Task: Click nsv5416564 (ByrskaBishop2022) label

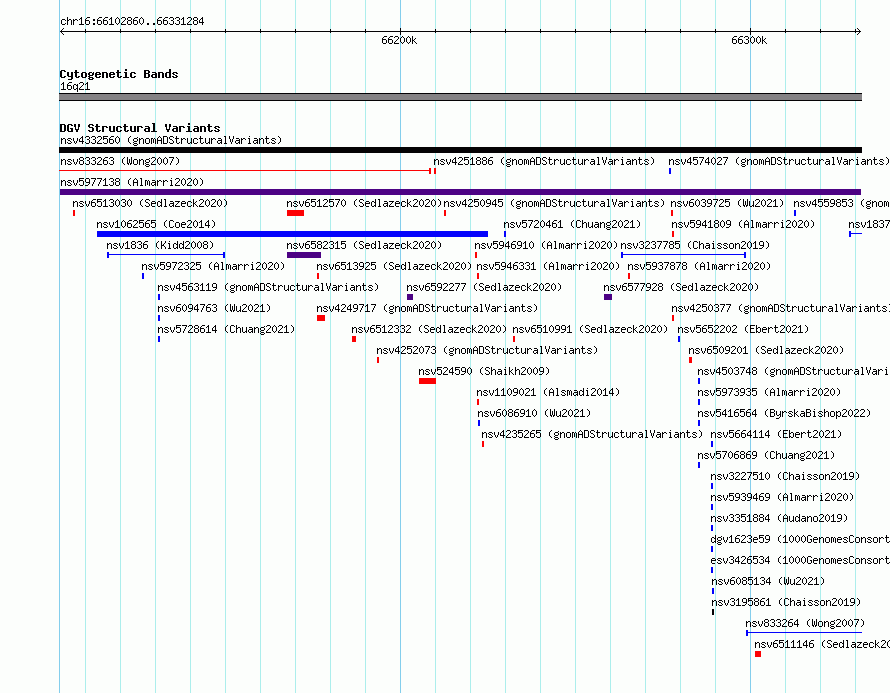Action: (784, 413)
